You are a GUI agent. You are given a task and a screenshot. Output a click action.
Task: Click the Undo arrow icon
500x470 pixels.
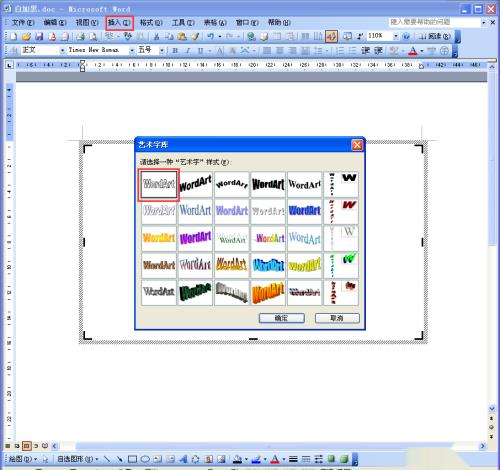pos(210,36)
